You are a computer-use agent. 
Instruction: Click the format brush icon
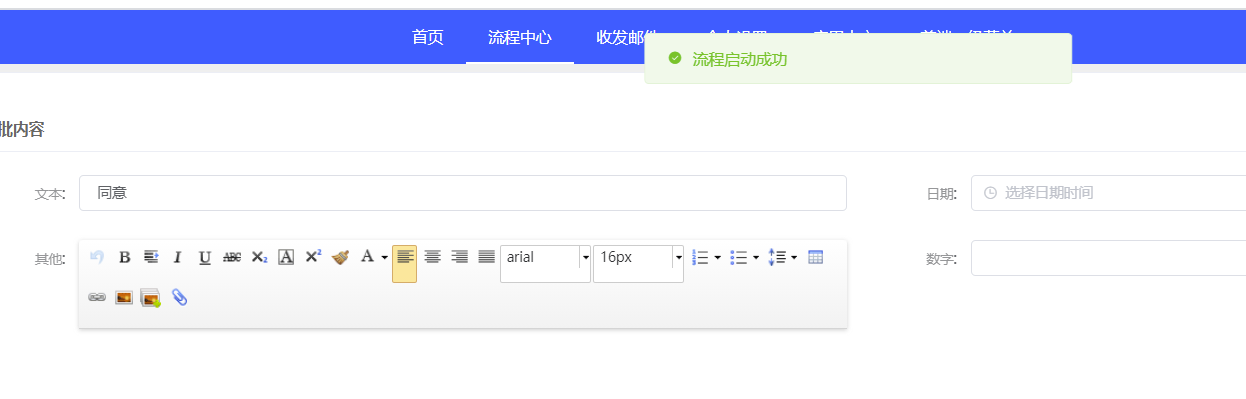click(340, 257)
